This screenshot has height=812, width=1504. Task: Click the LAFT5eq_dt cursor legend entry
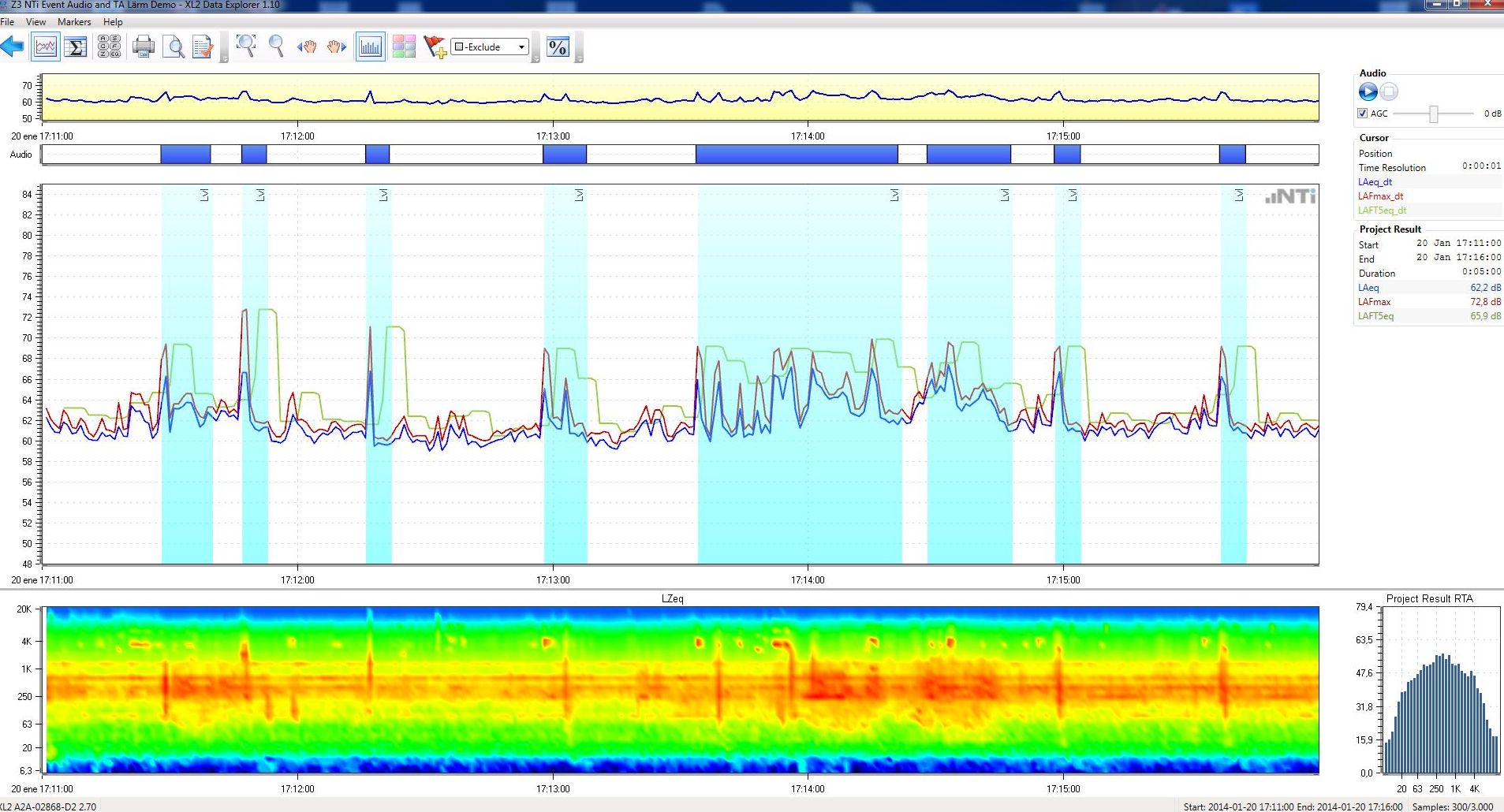1382,210
